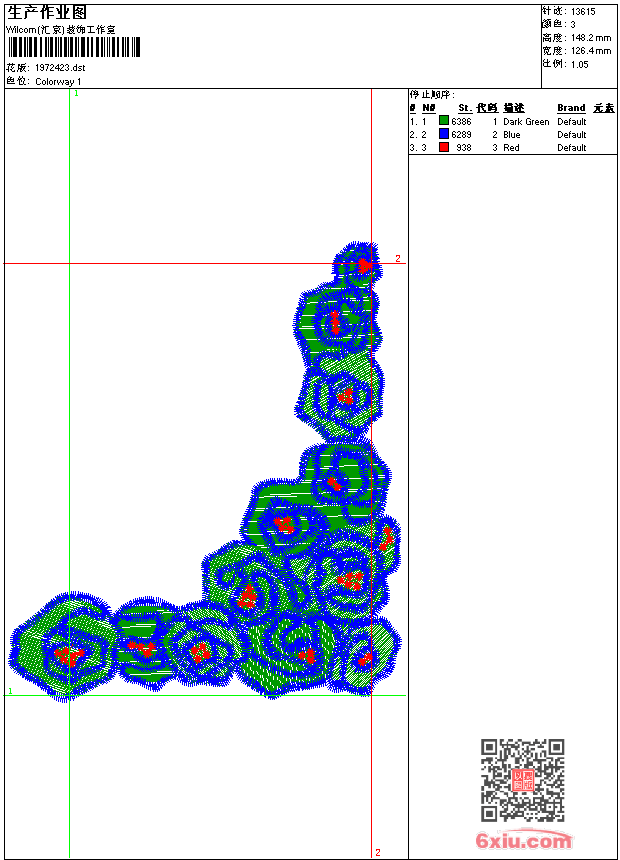The image size is (620, 860).
Task: Click the 代码 column header
Action: point(487,108)
